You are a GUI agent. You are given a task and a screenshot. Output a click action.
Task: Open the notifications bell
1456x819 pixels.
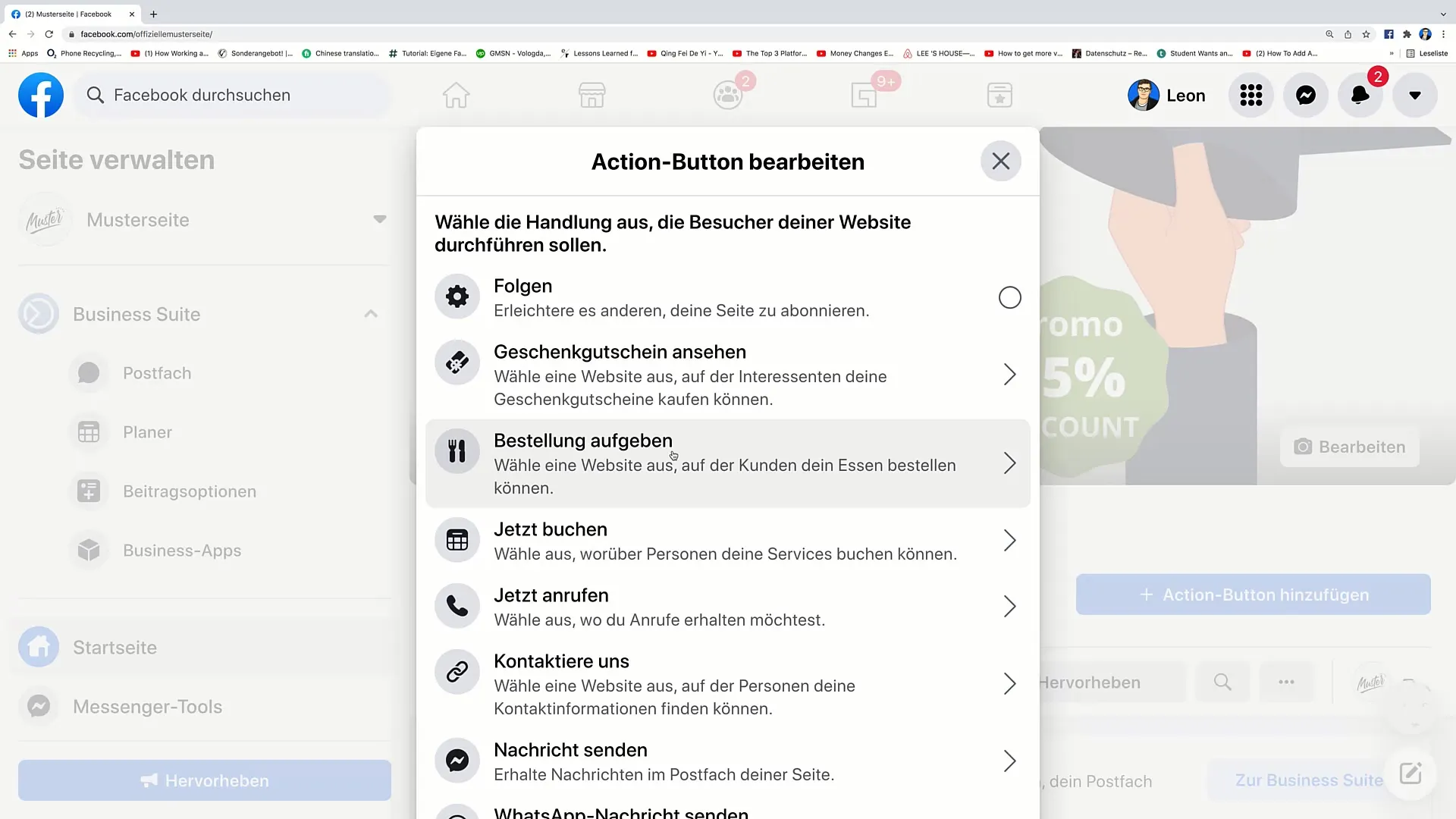pyautogui.click(x=1360, y=95)
